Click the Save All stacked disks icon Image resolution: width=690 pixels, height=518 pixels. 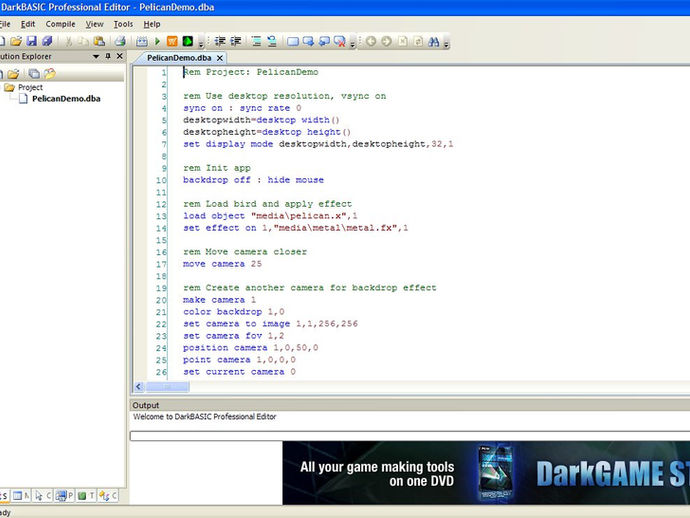click(x=47, y=41)
